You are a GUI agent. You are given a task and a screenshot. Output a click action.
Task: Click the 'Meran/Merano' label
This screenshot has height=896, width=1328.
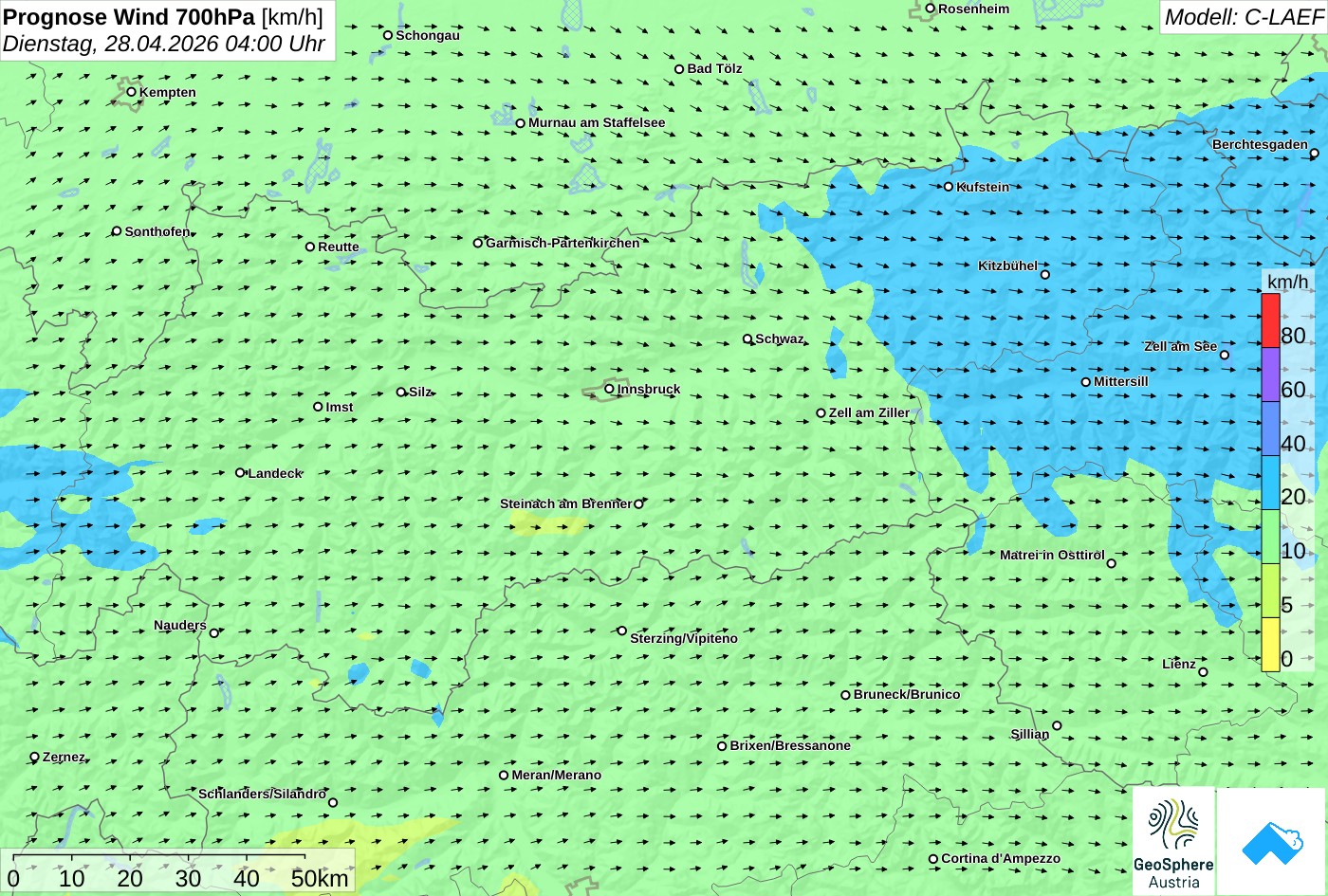click(557, 775)
